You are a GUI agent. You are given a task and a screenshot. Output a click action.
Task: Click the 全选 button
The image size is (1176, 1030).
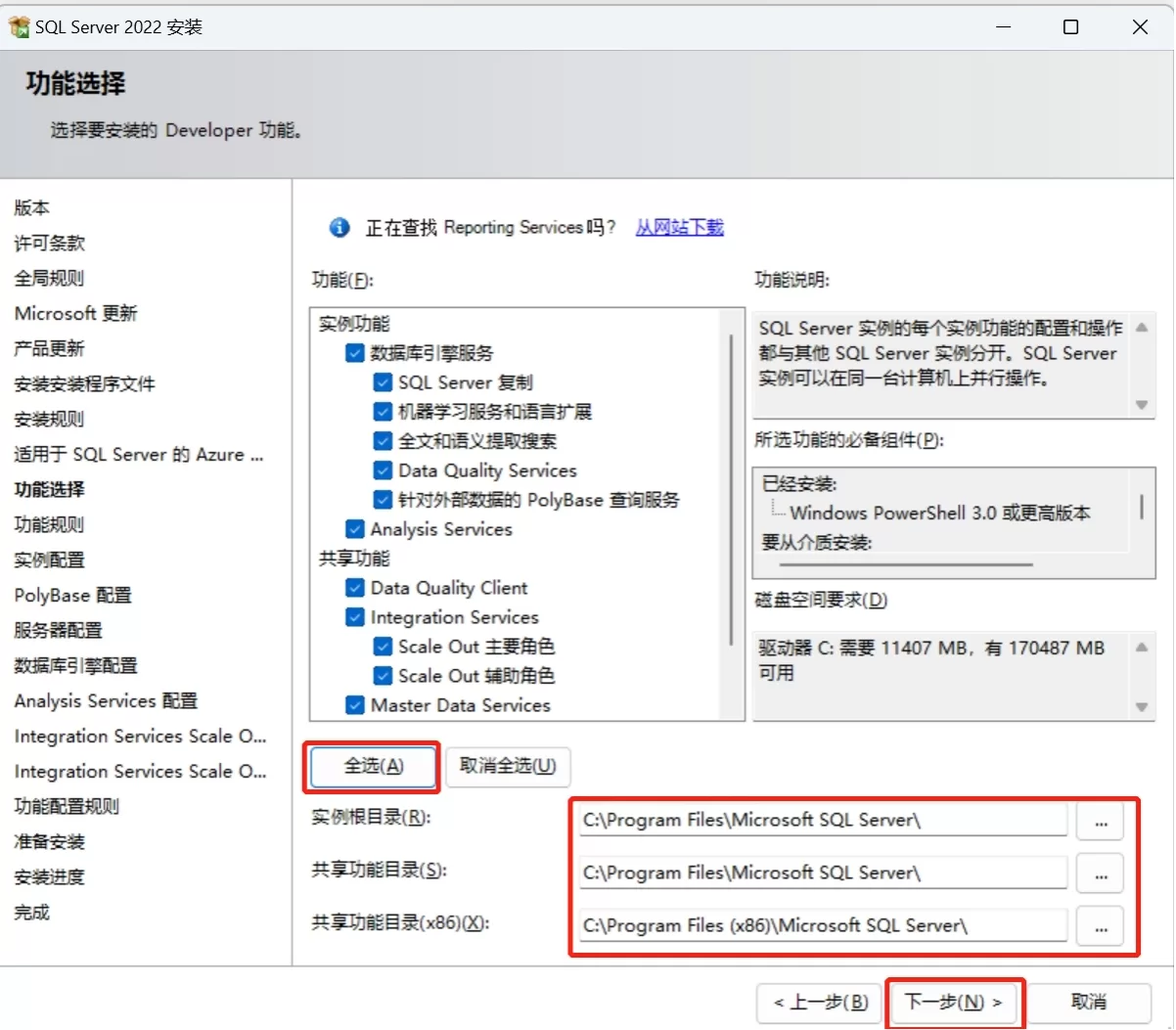click(373, 766)
